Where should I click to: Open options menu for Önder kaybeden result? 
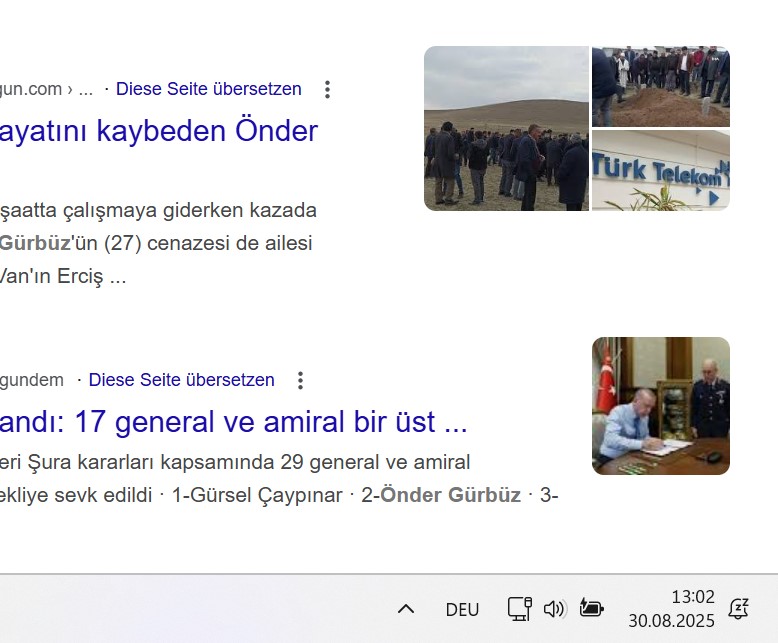point(327,89)
